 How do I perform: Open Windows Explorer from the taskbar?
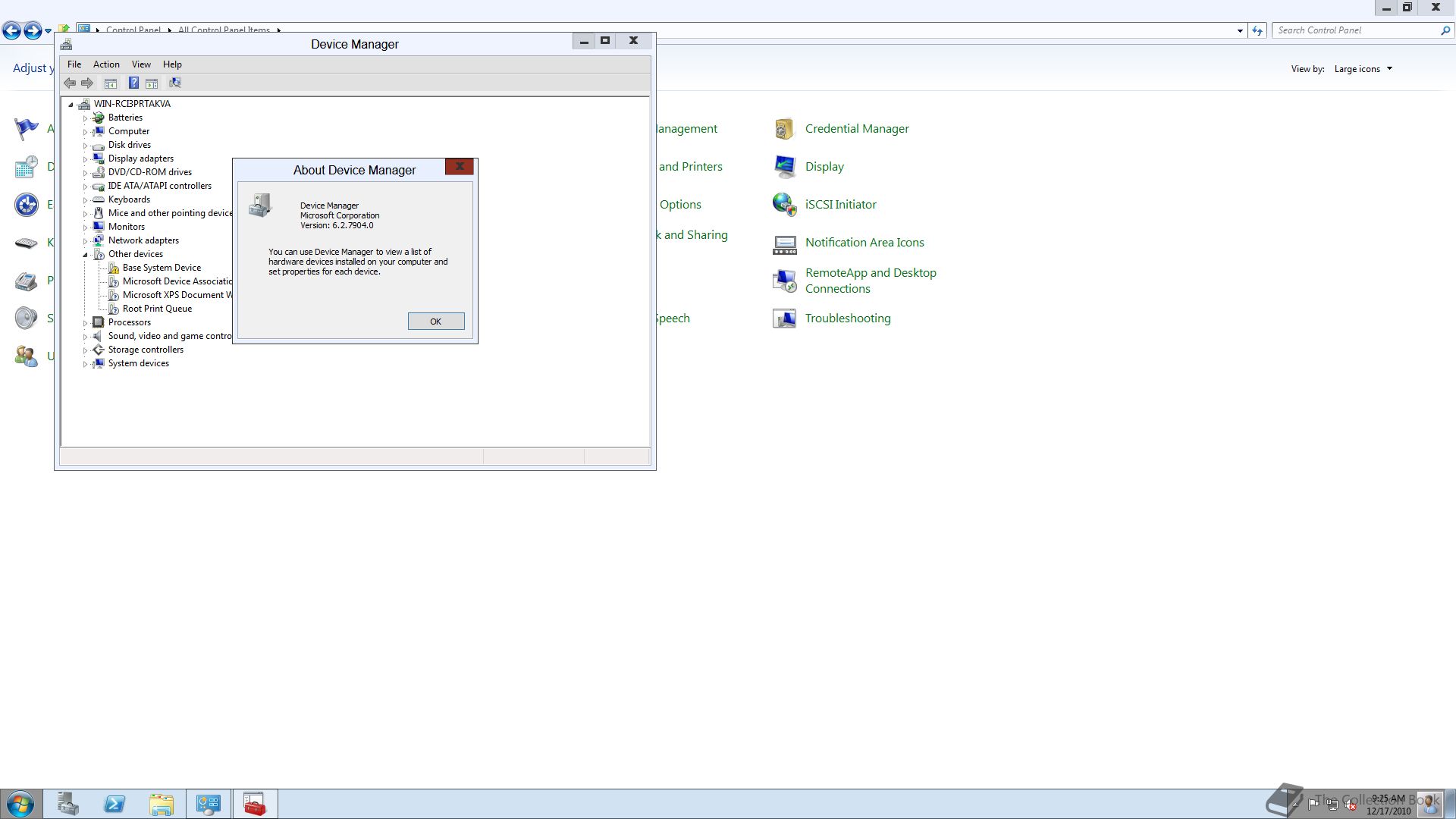(161, 804)
